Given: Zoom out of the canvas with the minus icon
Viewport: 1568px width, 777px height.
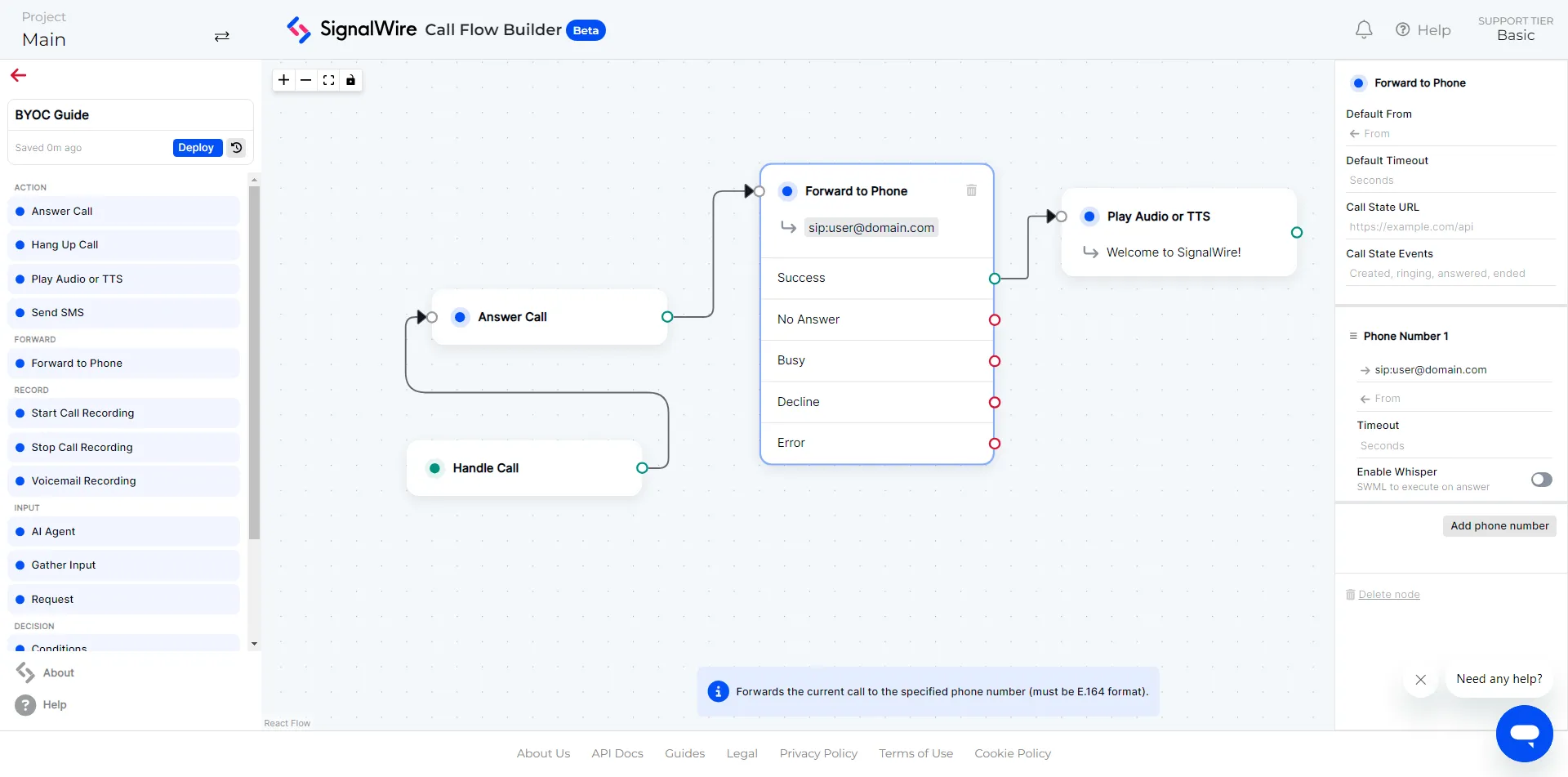Looking at the screenshot, I should click(305, 80).
